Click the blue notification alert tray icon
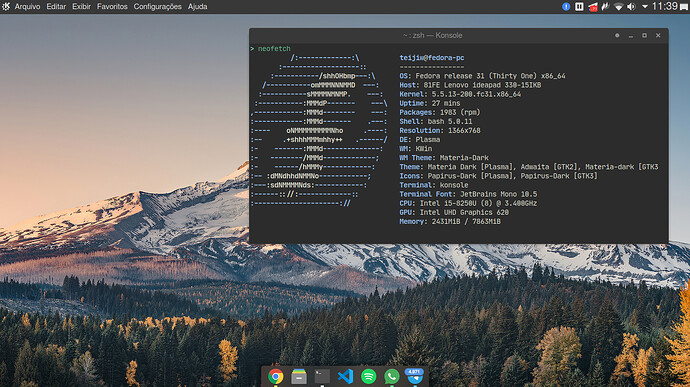Screen dimensions: 690x387 [x=566, y=7]
